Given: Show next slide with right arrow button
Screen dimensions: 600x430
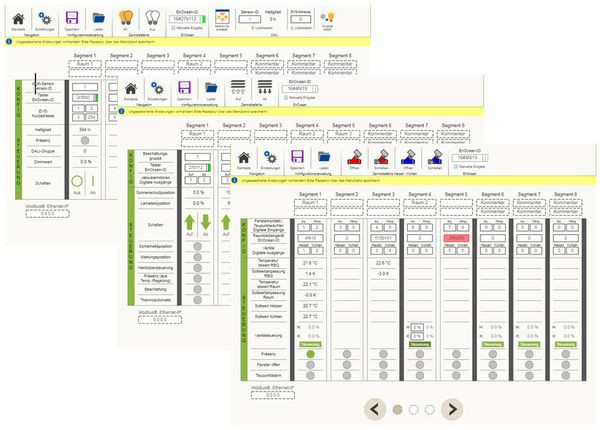Looking at the screenshot, I should 452,408.
